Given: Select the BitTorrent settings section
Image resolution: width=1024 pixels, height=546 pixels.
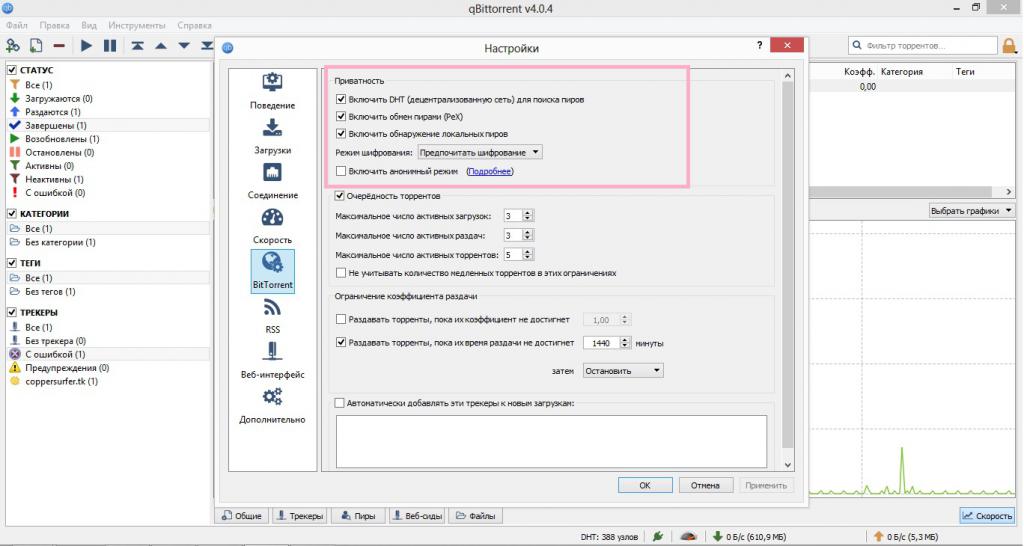Looking at the screenshot, I should point(272,271).
